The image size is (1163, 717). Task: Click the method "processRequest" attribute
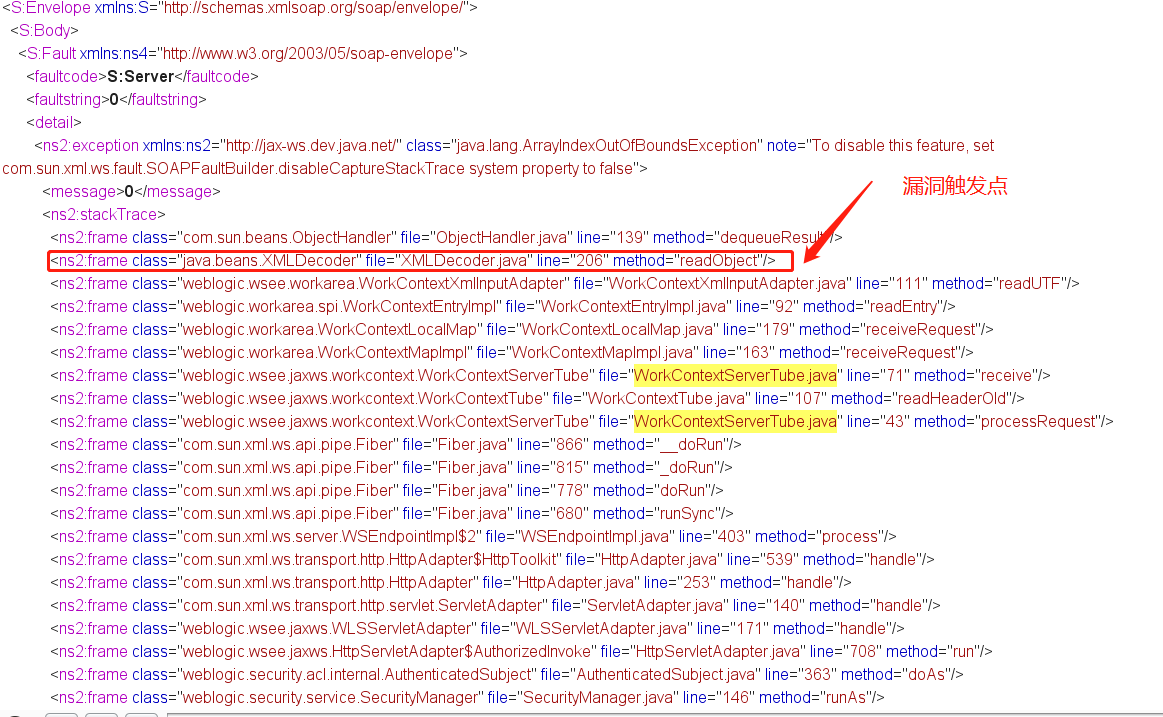click(x=1008, y=421)
